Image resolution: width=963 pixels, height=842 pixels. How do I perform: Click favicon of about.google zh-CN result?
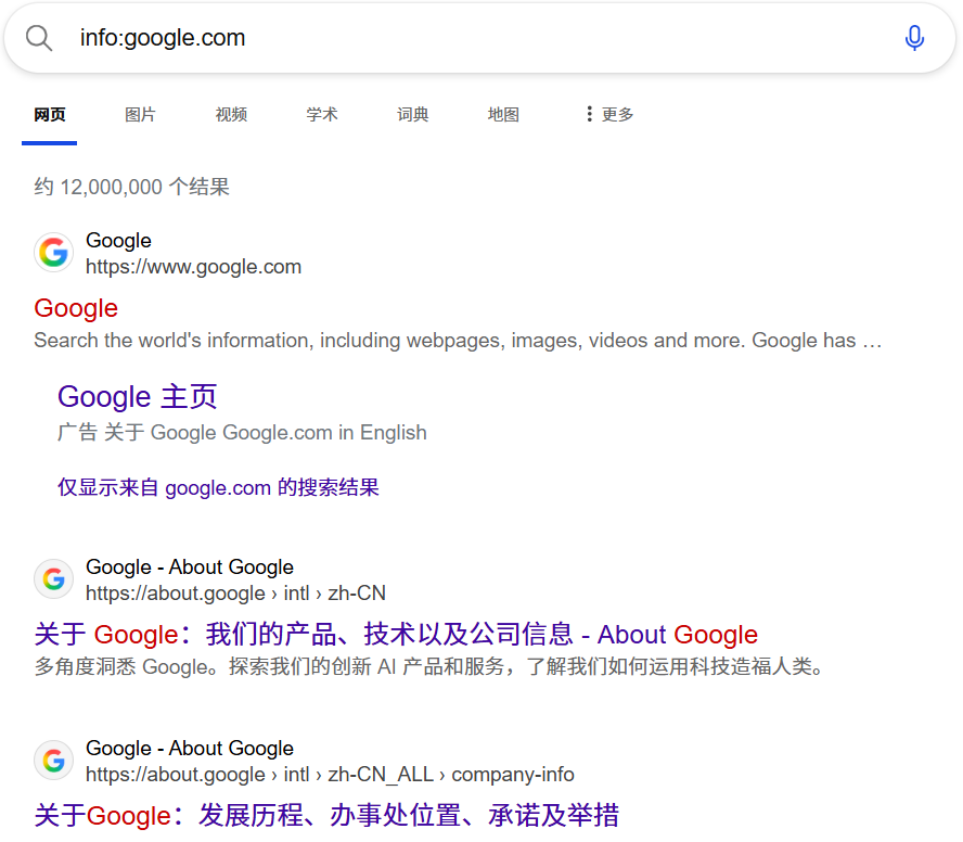pos(53,579)
